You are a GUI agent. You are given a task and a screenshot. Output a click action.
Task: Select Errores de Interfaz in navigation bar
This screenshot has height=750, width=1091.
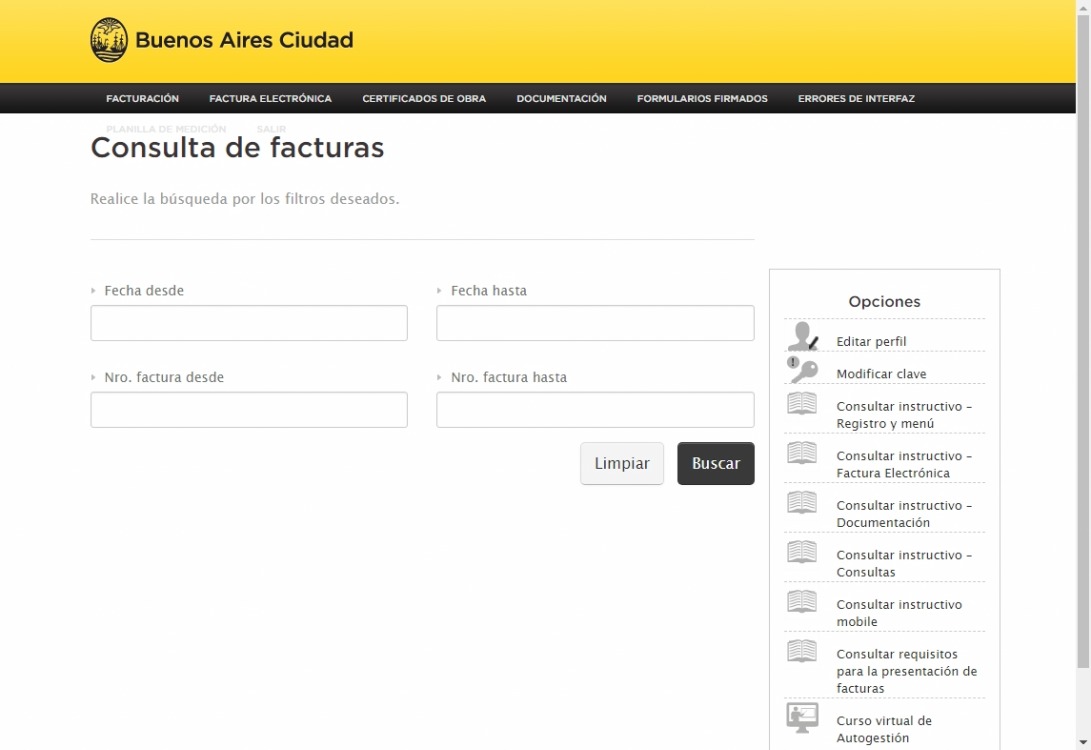[856, 99]
